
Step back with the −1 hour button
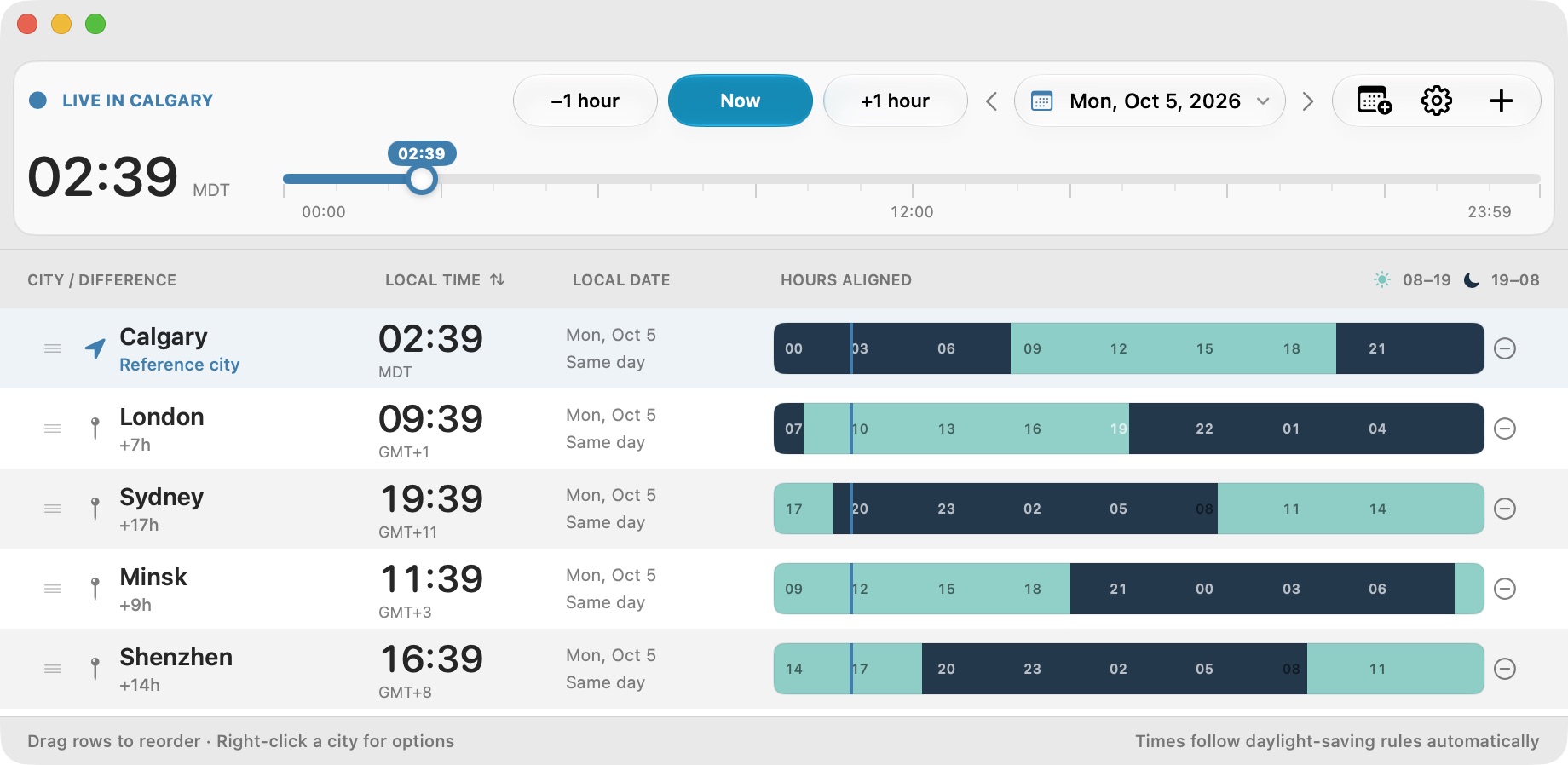click(585, 101)
